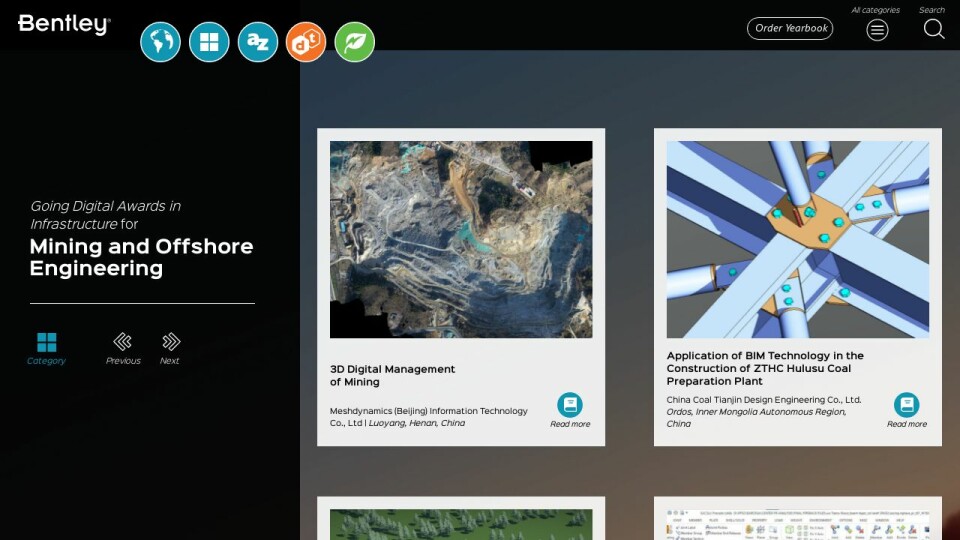Open the partially visible forest terrain thumbnail
Viewport: 960px width, 540px height.
(x=461, y=524)
